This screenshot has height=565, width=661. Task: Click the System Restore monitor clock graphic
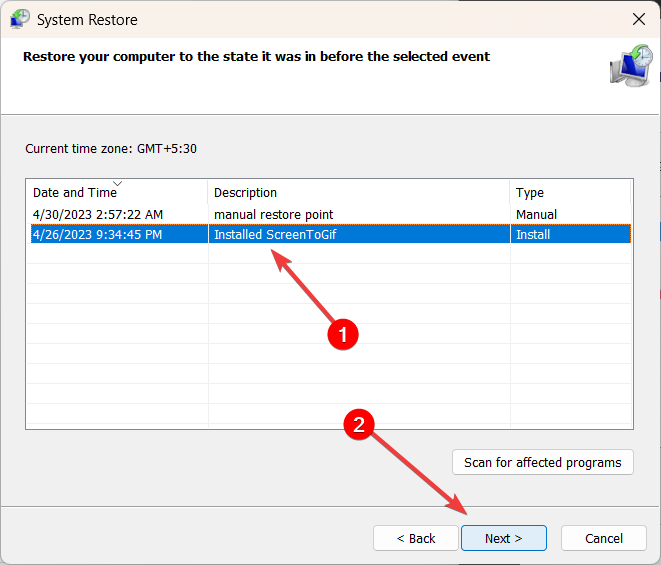click(631, 65)
